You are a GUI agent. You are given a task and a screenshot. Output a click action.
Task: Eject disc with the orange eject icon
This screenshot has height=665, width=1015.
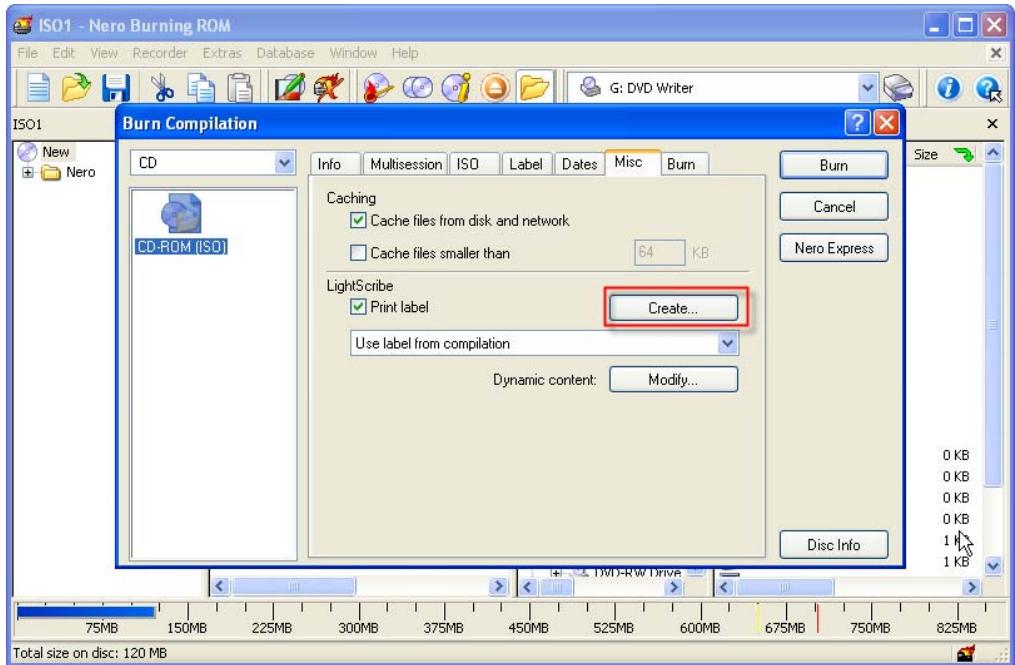(495, 87)
